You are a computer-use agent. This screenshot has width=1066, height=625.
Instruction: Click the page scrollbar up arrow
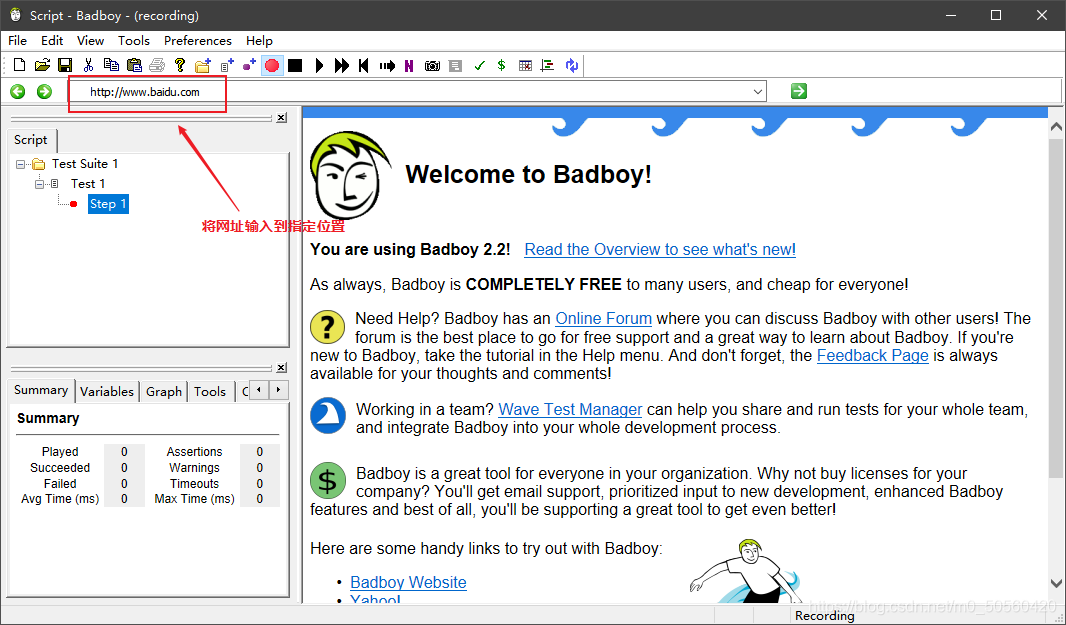point(1056,126)
